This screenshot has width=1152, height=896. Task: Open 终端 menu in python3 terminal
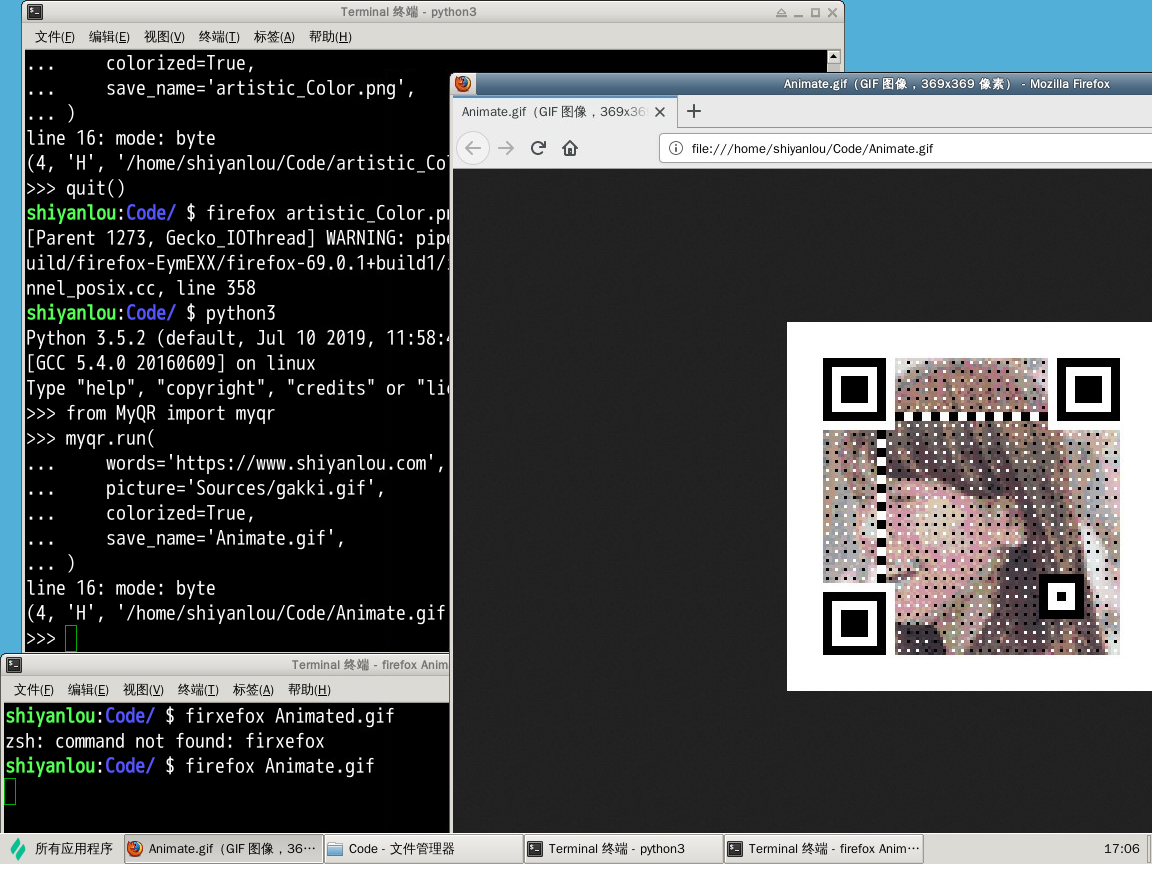tap(219, 37)
